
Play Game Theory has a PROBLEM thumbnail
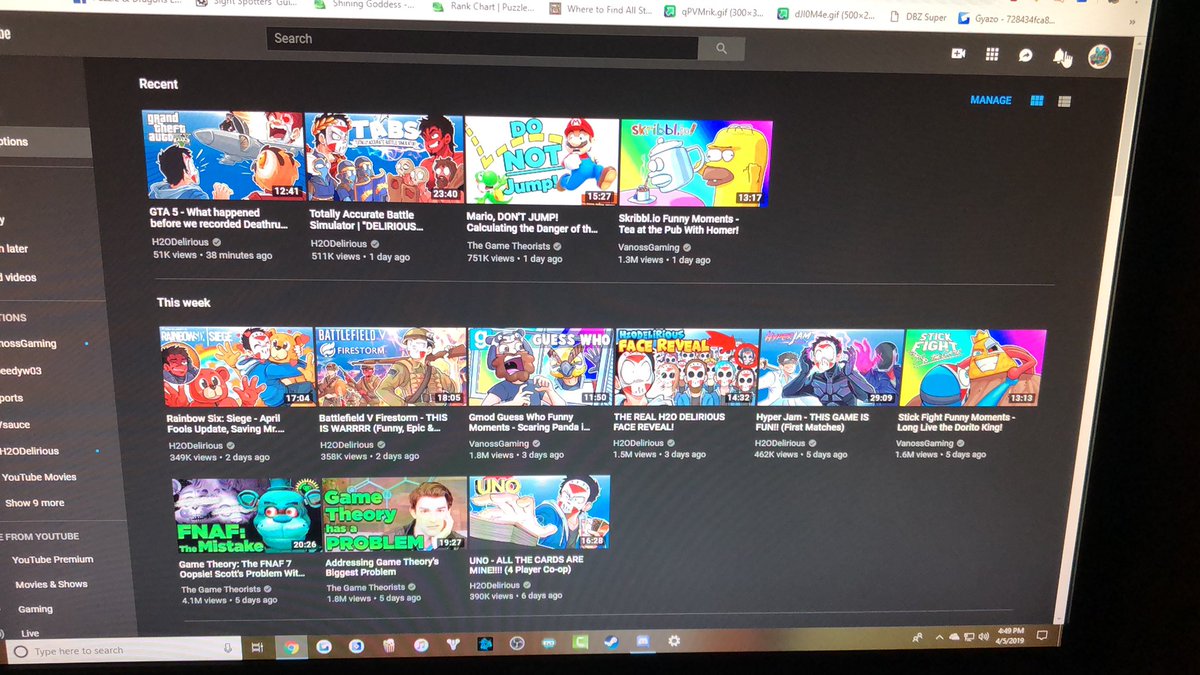click(394, 514)
